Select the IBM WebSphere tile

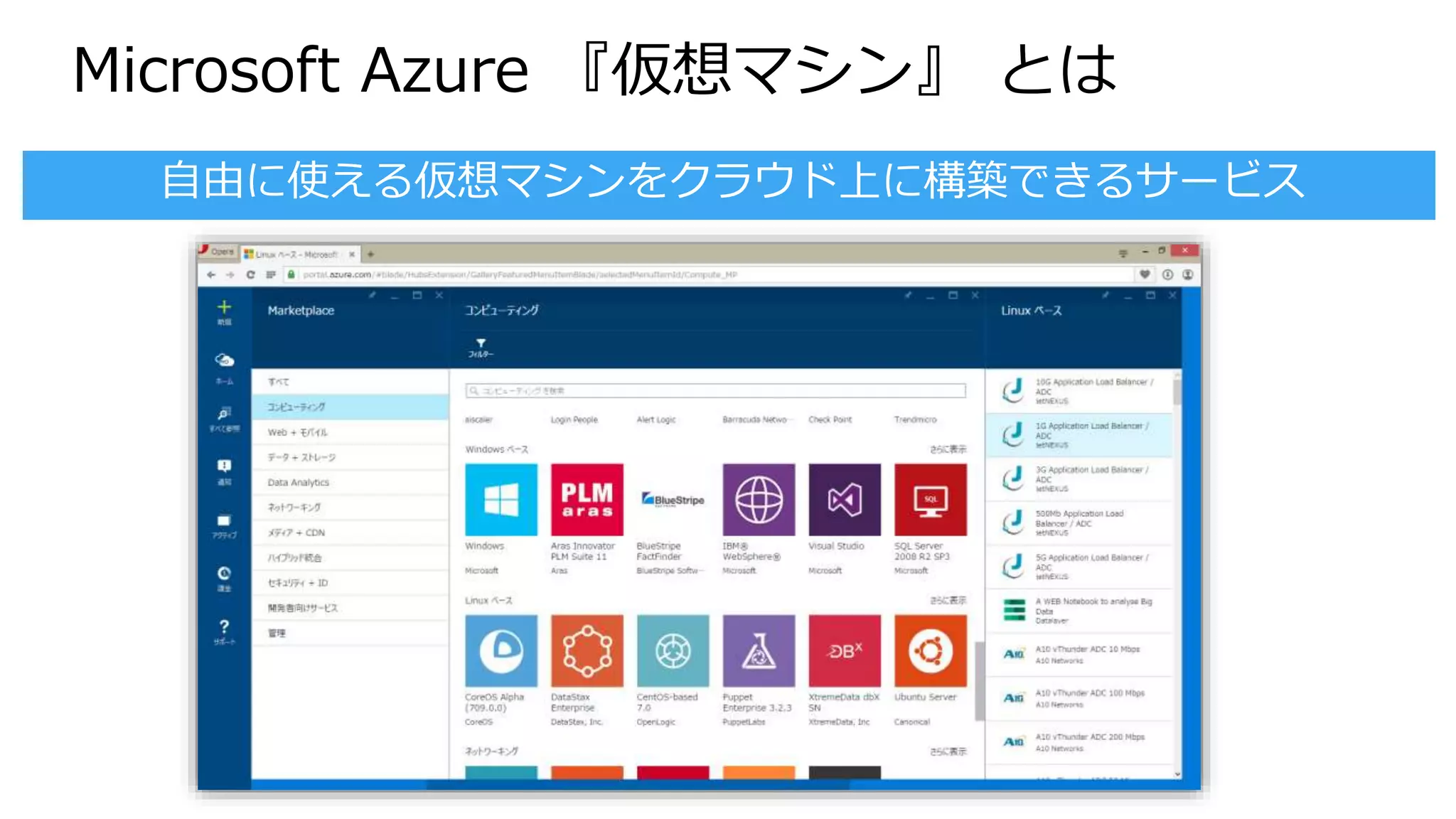click(759, 500)
